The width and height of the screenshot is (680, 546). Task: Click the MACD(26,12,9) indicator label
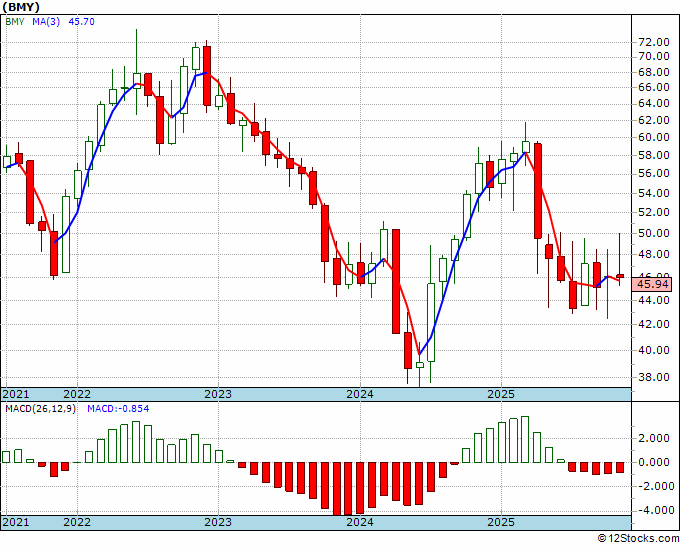(40, 409)
